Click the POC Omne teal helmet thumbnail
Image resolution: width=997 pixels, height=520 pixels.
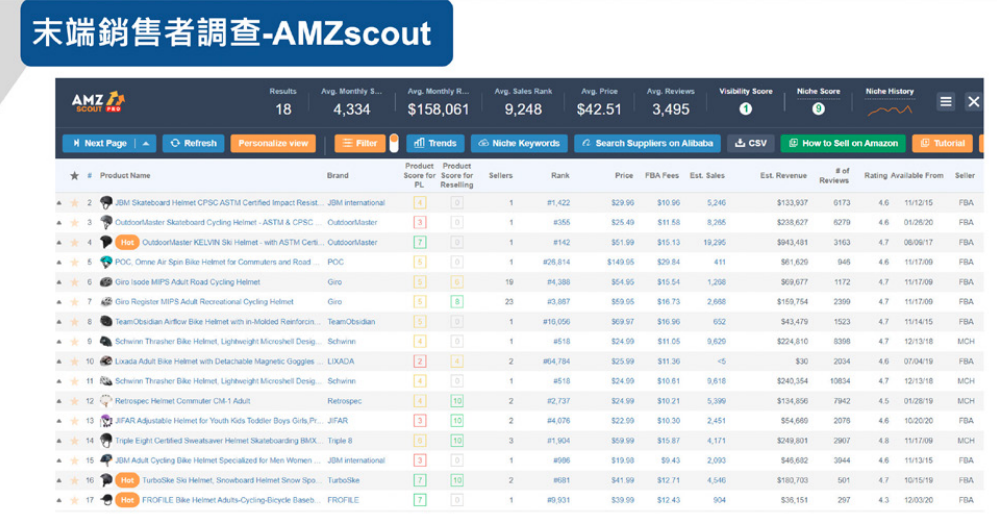click(x=106, y=262)
